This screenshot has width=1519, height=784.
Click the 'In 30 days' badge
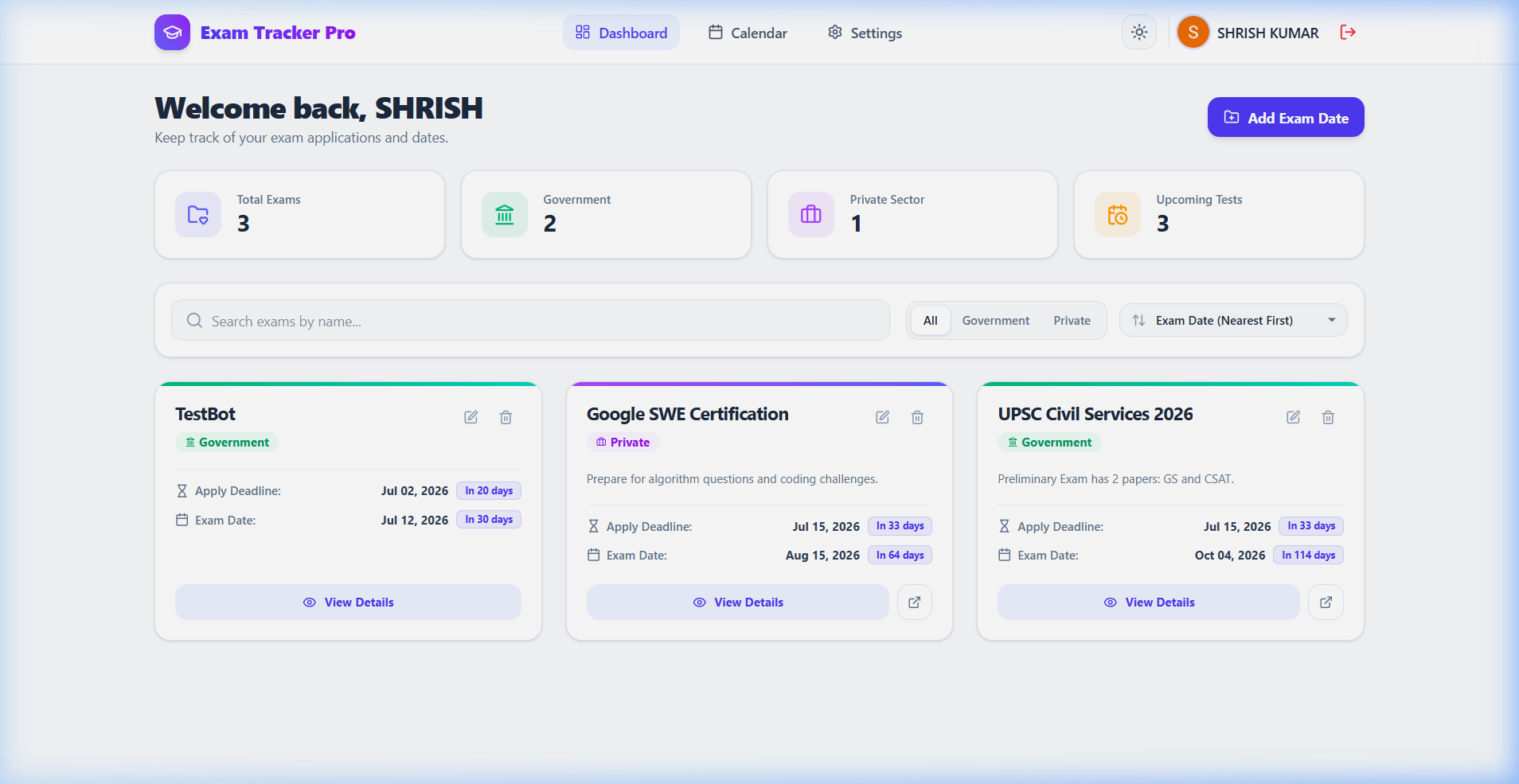click(489, 520)
